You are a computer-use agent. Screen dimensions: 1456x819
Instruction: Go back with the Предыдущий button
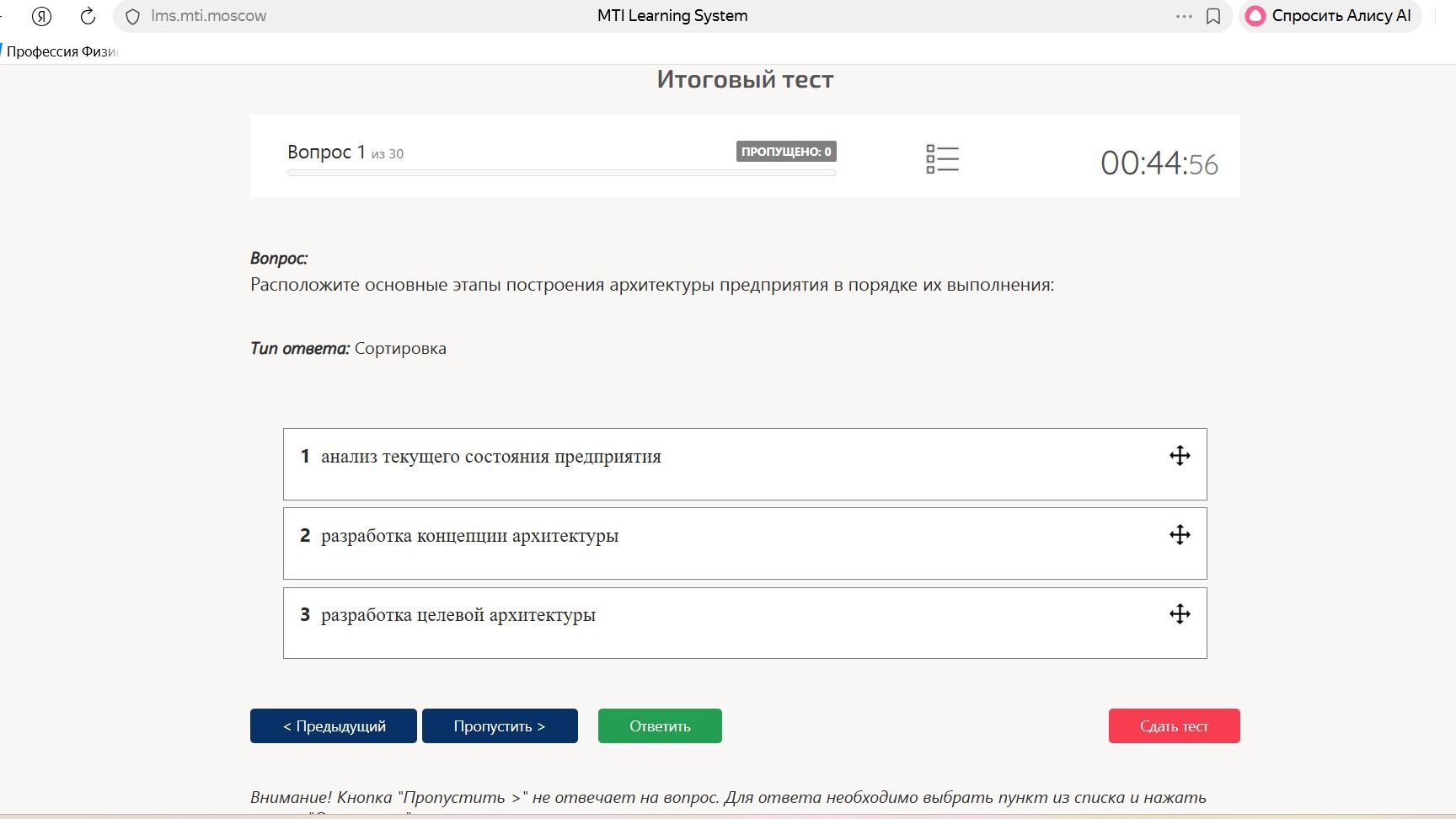334,725
